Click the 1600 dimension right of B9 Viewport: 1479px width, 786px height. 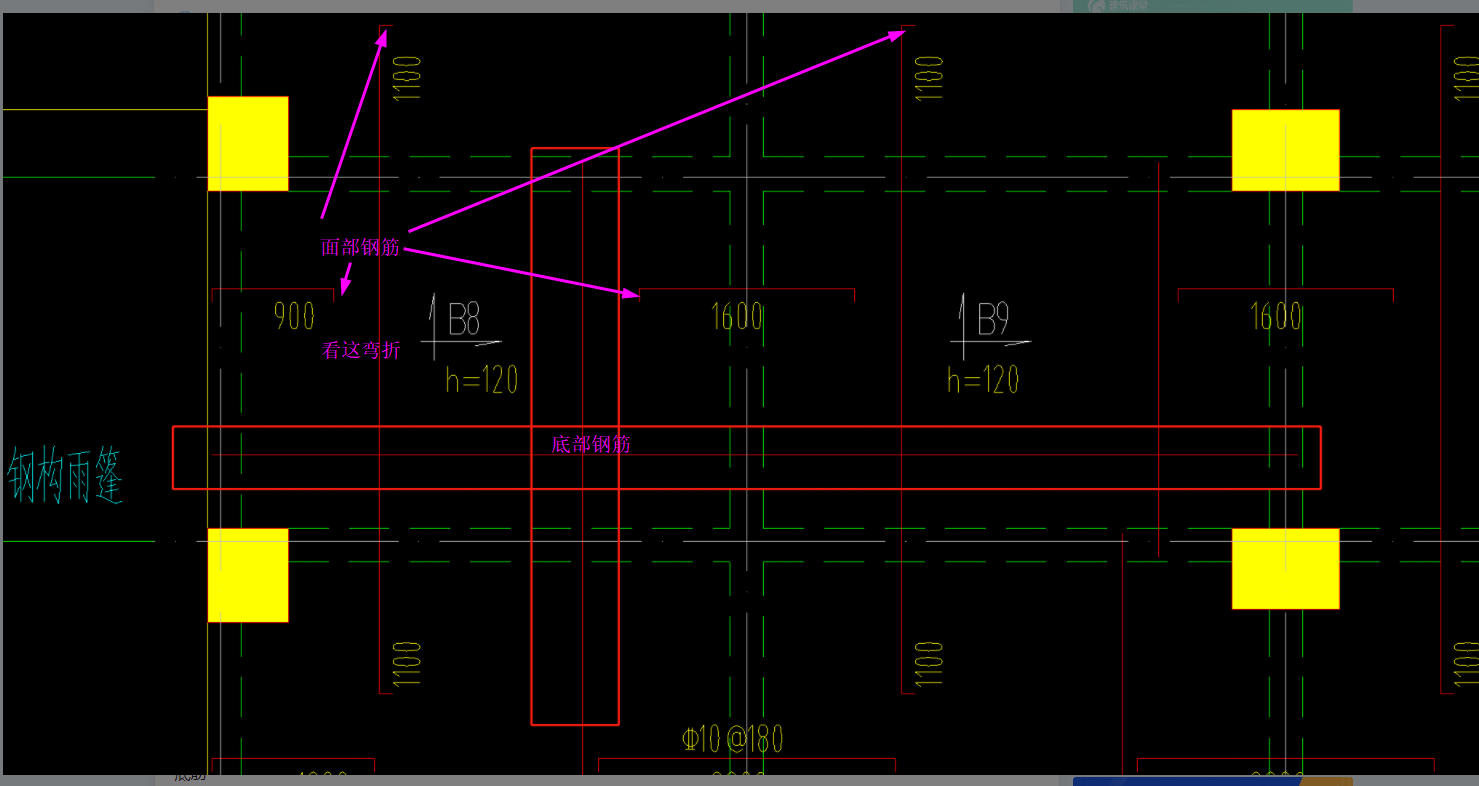click(x=1276, y=317)
